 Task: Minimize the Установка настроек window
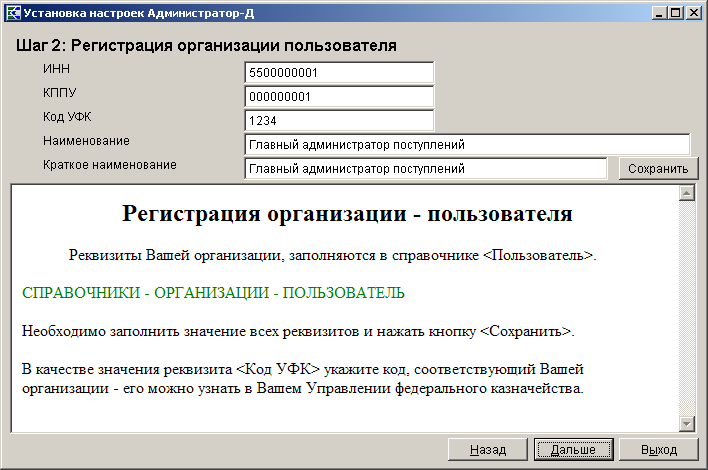point(659,13)
